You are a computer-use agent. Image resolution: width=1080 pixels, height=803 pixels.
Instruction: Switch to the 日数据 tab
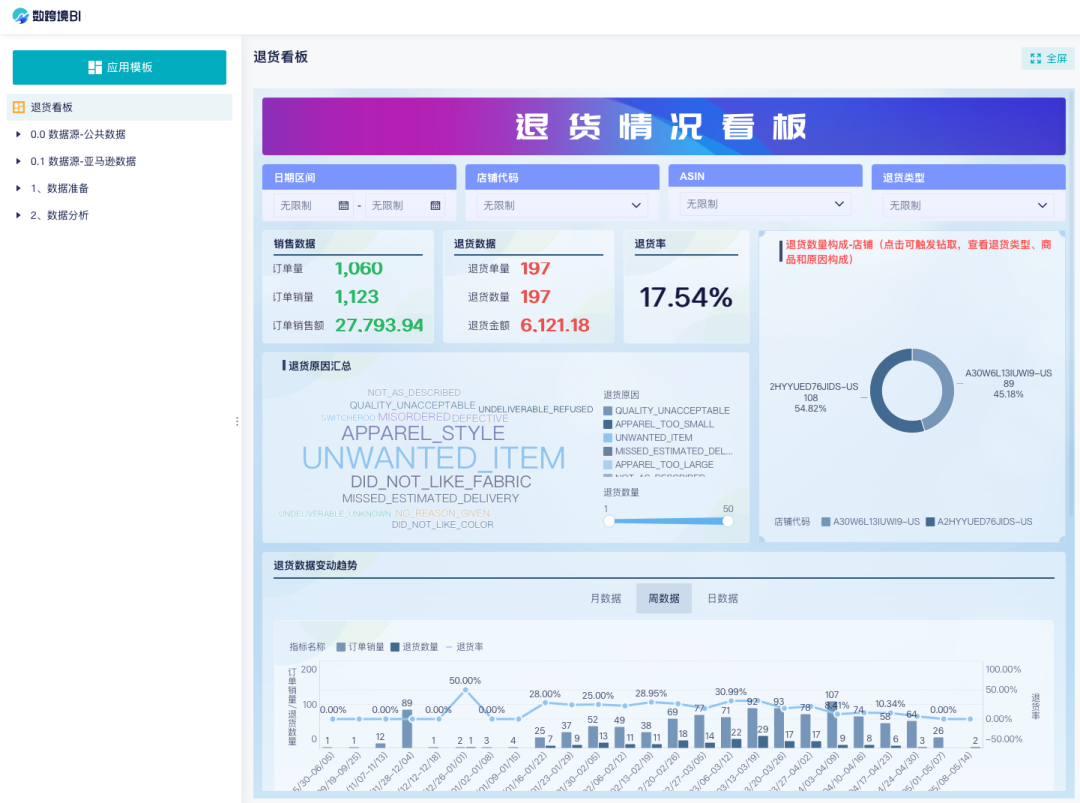tap(723, 598)
